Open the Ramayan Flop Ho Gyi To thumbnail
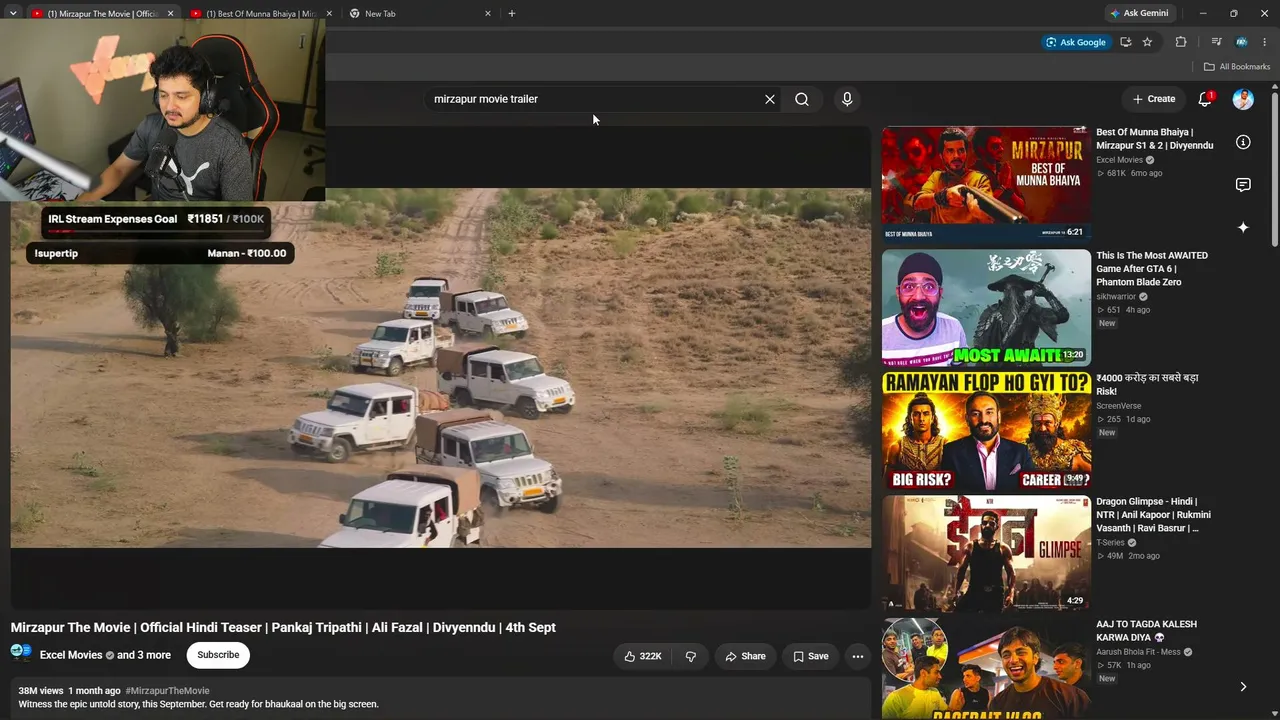The image size is (1280, 720). pos(986,431)
